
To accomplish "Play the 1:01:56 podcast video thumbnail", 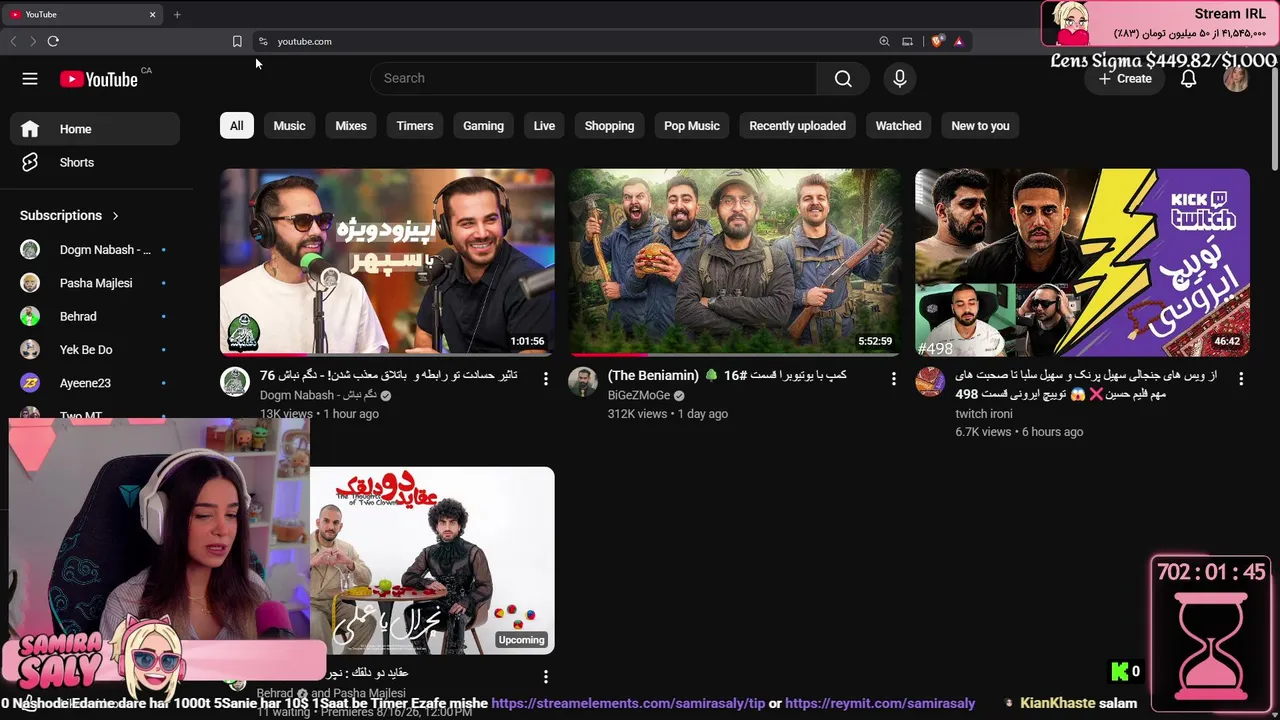I will 387,261.
